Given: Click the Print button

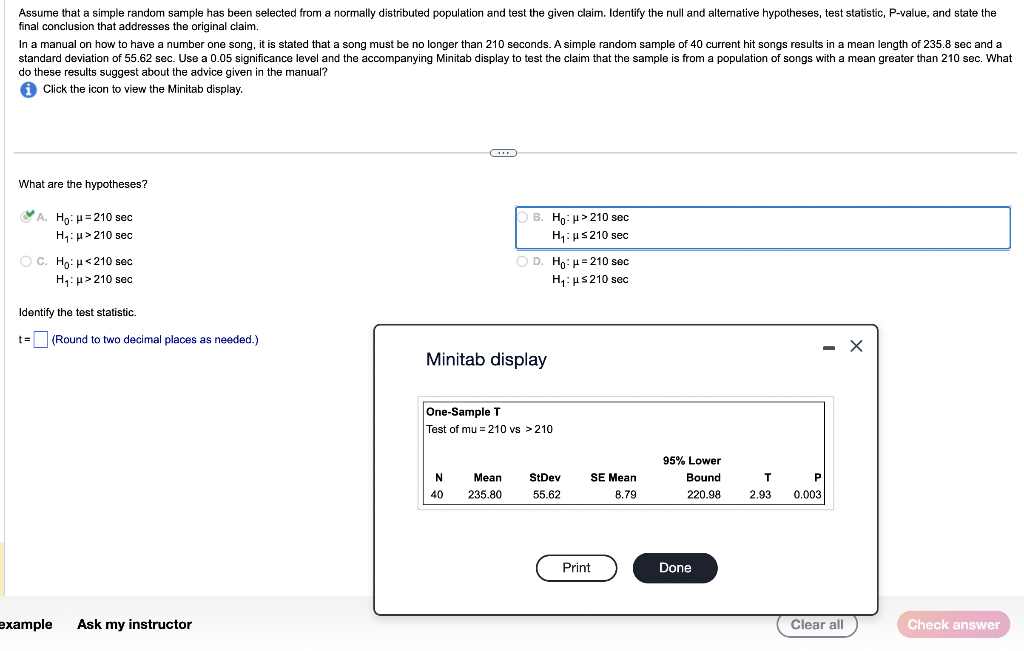Looking at the screenshot, I should pos(576,568).
